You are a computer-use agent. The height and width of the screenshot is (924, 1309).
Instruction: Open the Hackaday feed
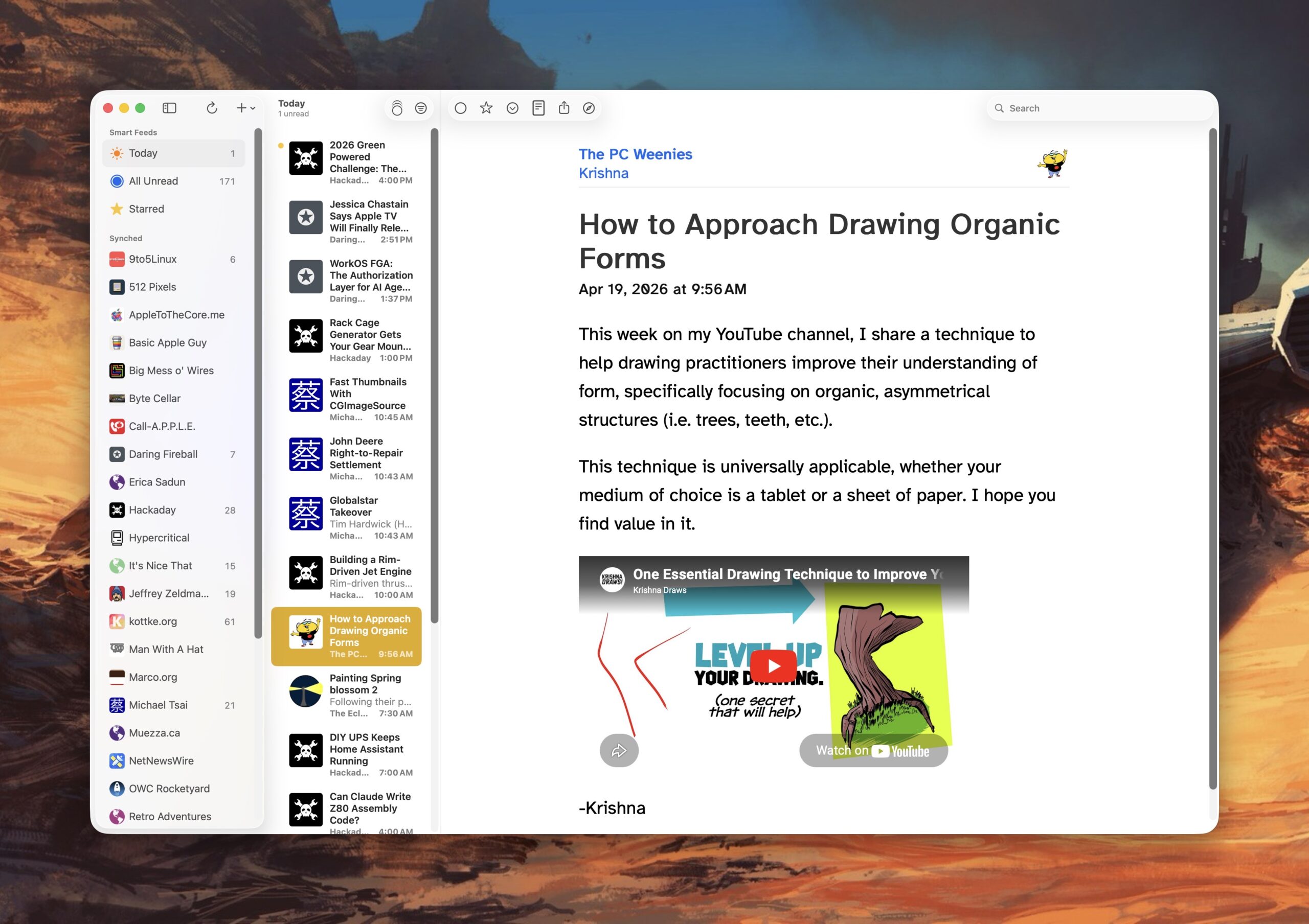point(152,510)
